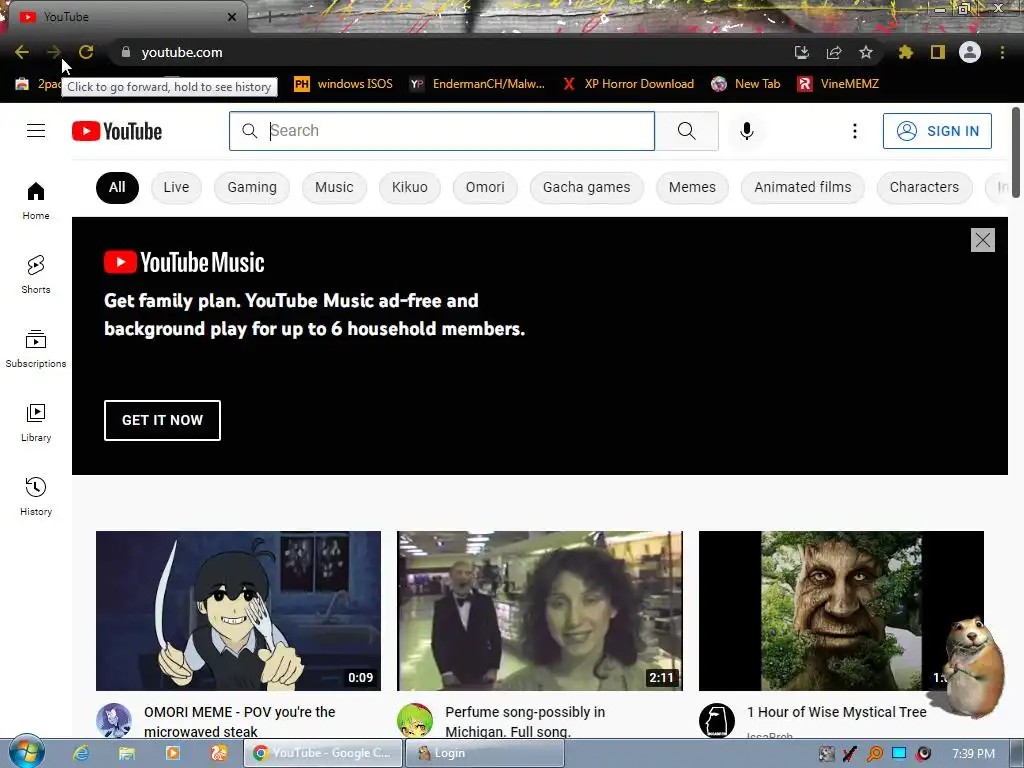Viewport: 1024px width, 768px height.
Task: Open History in the sidebar
Action: (x=36, y=496)
